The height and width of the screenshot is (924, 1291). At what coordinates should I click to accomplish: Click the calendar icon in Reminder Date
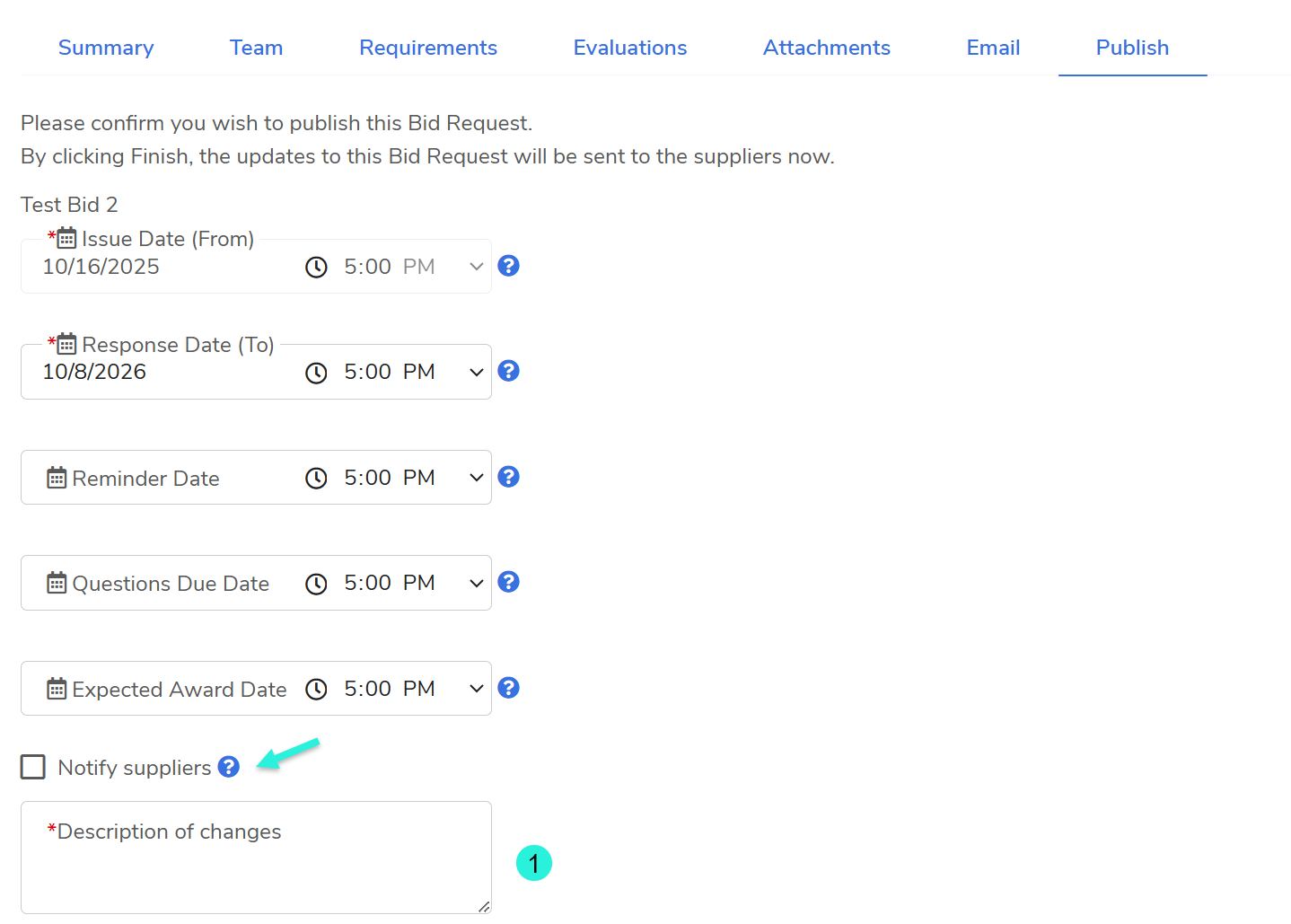57,478
